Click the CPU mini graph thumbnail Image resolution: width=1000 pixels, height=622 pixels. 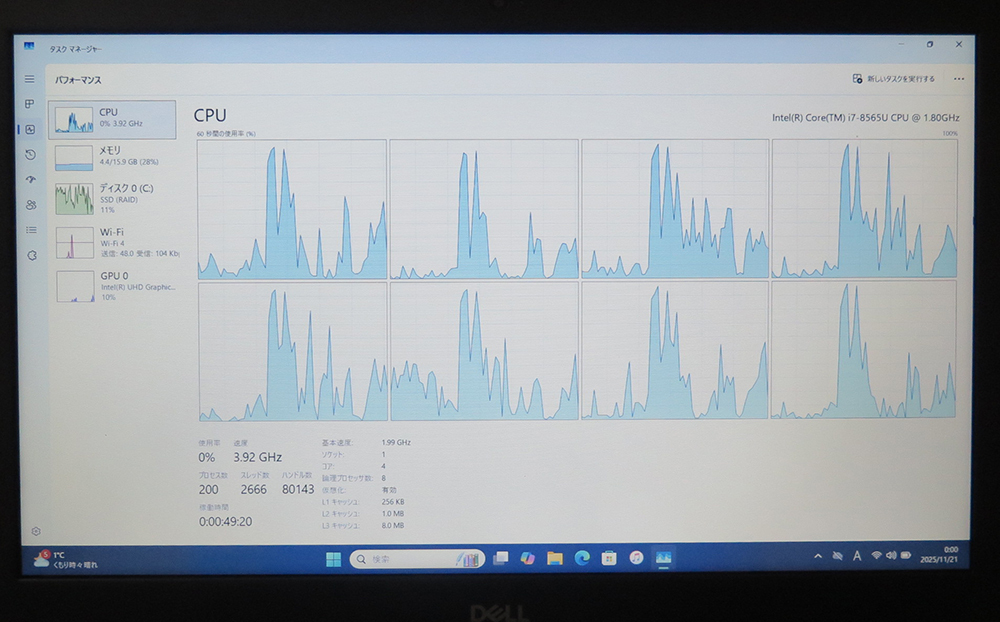pyautogui.click(x=74, y=119)
